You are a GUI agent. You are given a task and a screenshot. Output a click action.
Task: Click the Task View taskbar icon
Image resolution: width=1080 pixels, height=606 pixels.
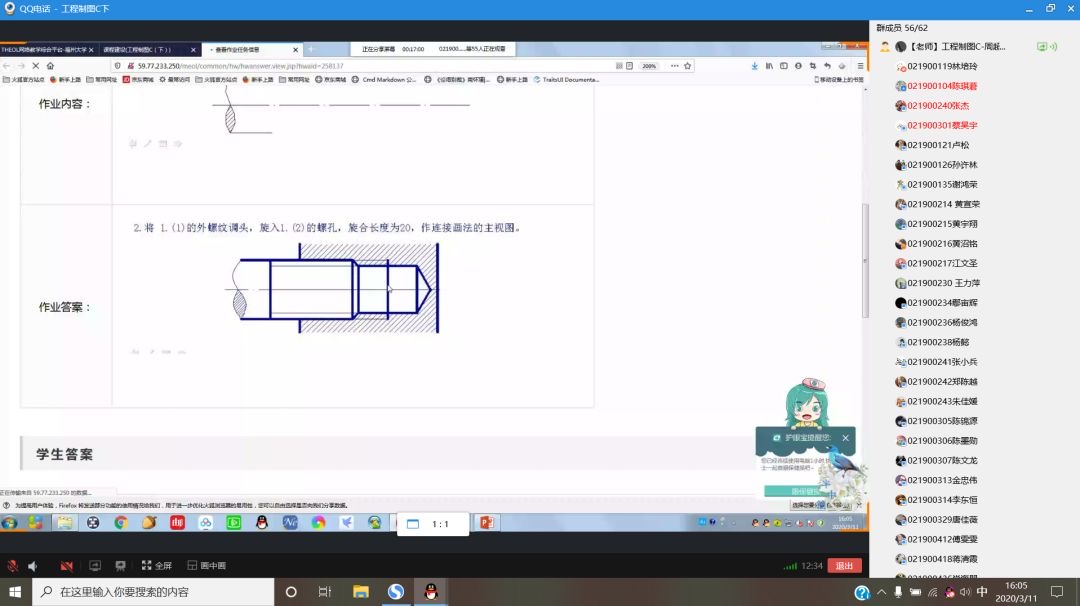pos(325,591)
